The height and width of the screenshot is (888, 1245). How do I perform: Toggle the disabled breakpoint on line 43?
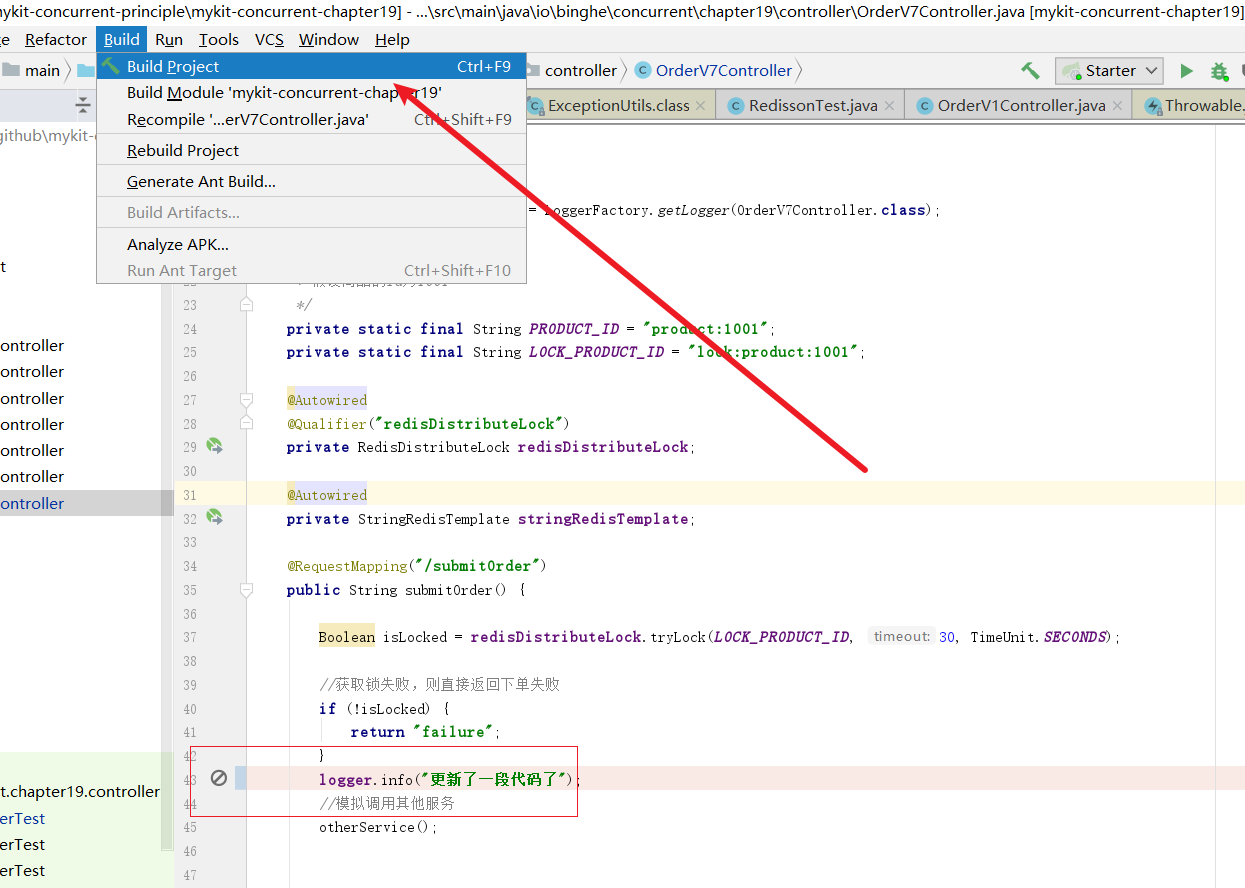[x=219, y=778]
